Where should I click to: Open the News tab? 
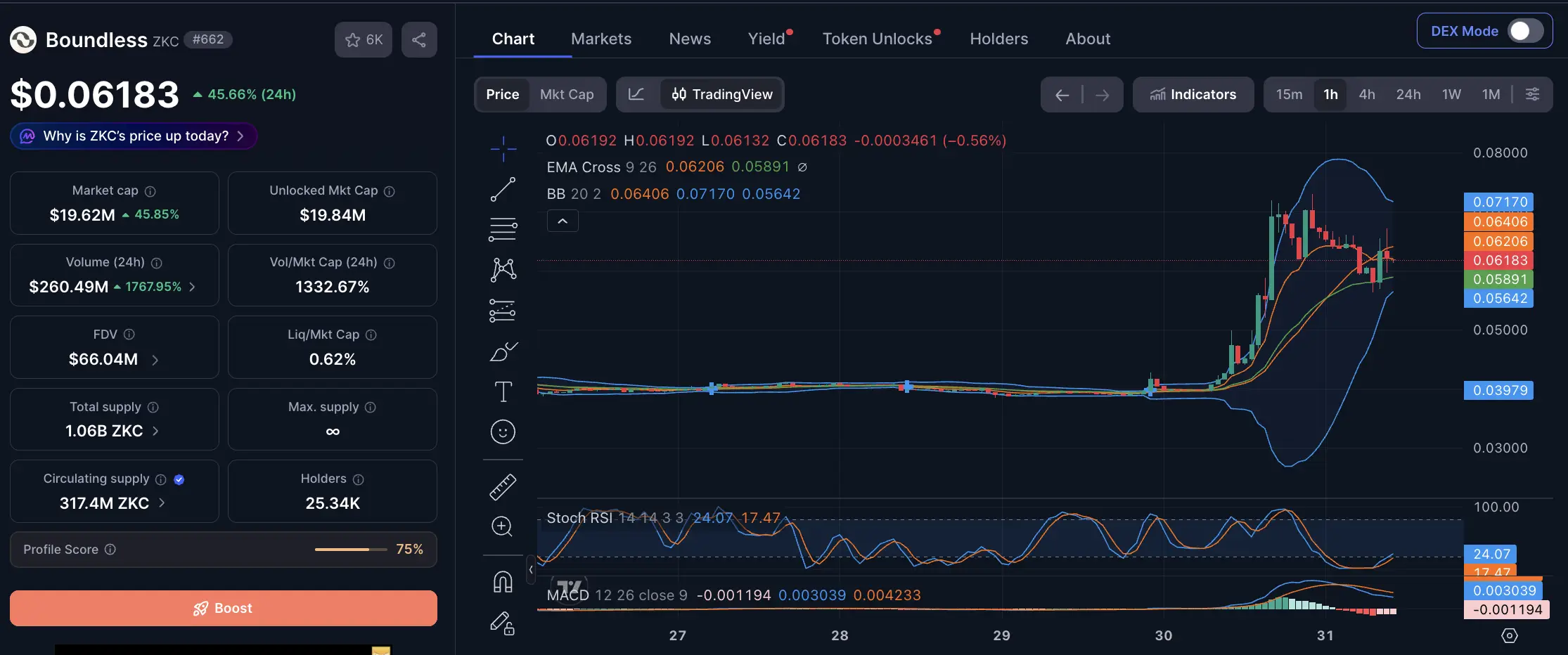(690, 39)
